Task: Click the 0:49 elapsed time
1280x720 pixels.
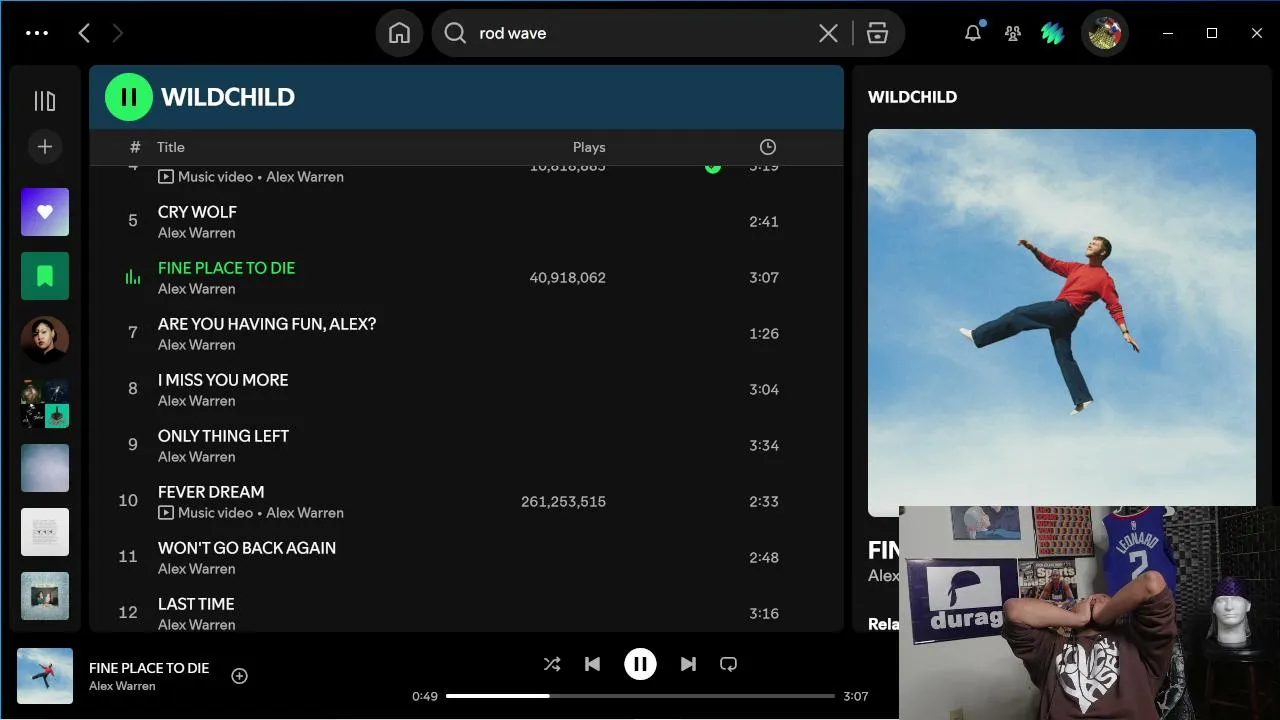Action: point(425,696)
